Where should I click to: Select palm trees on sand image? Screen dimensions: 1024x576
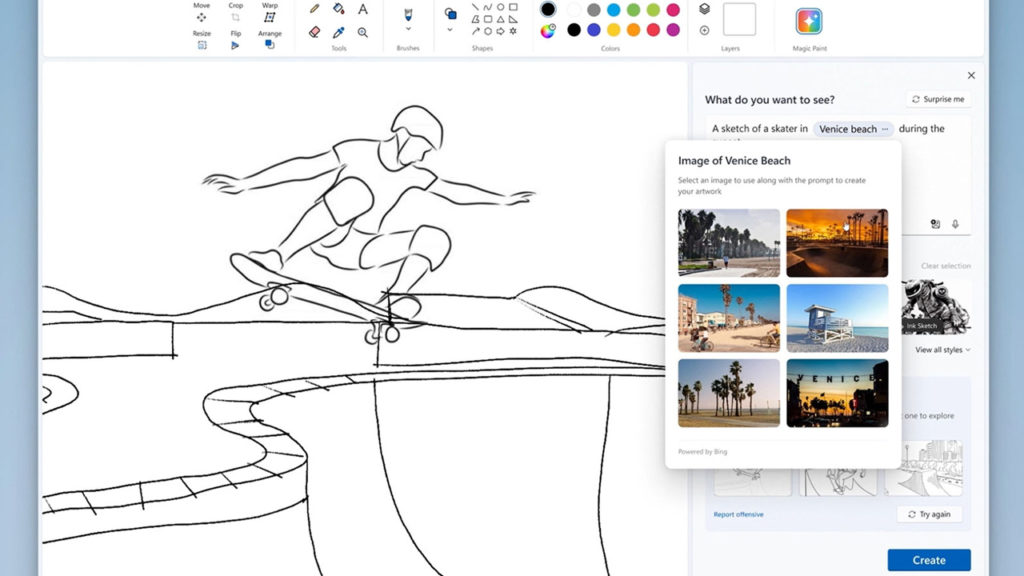(x=729, y=393)
